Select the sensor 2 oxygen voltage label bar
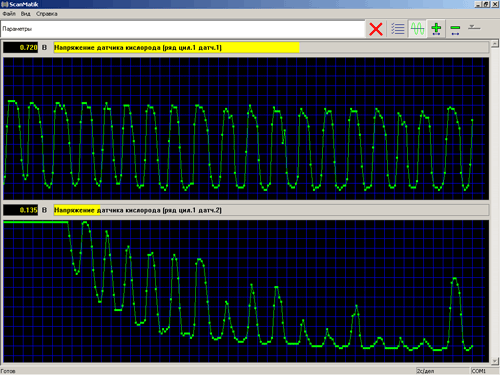 tap(271, 210)
